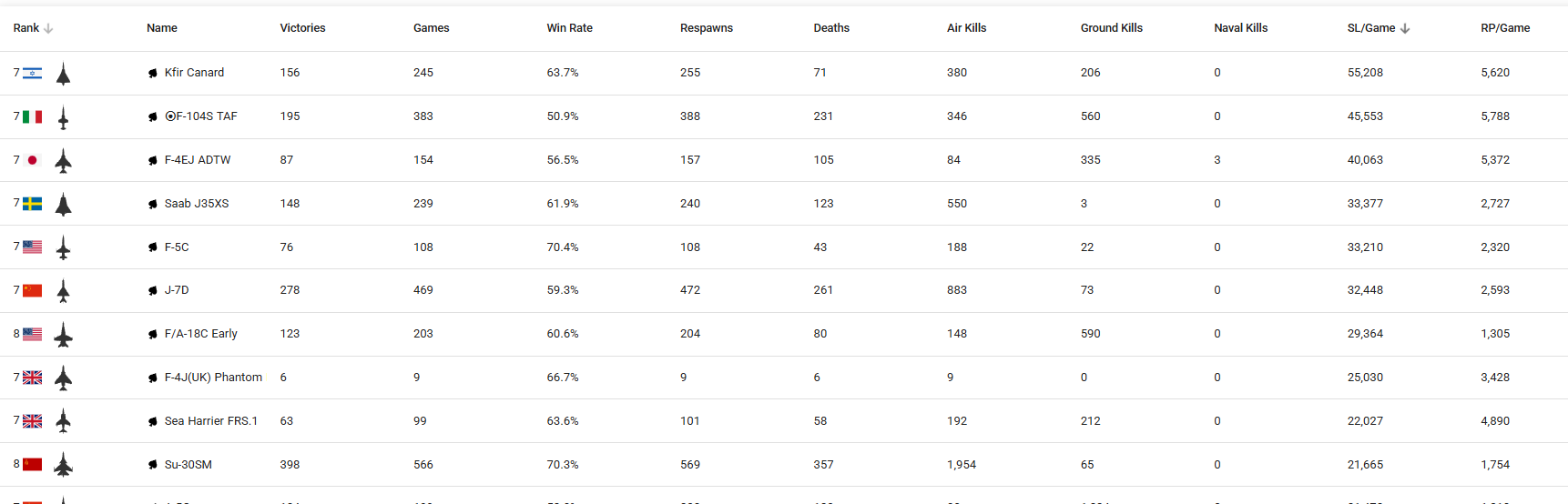Screen dimensions: 1568x504
Task: Sort table by Rank column arrow
Action: click(x=48, y=28)
